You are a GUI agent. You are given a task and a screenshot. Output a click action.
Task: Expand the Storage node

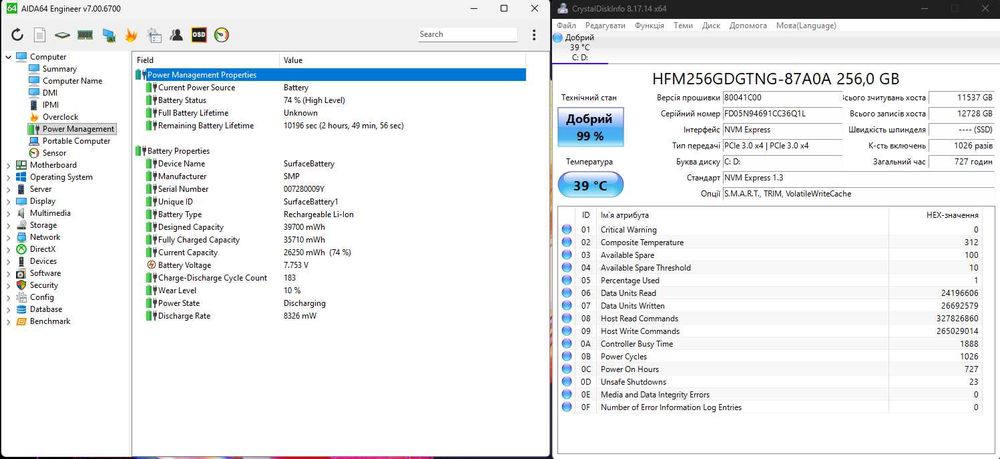point(8,226)
